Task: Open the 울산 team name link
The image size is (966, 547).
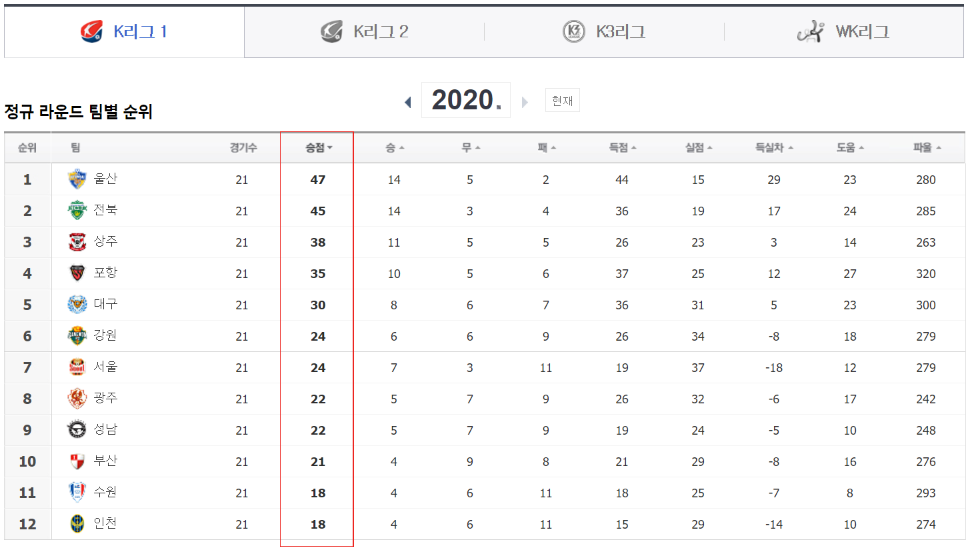Action: 105,179
